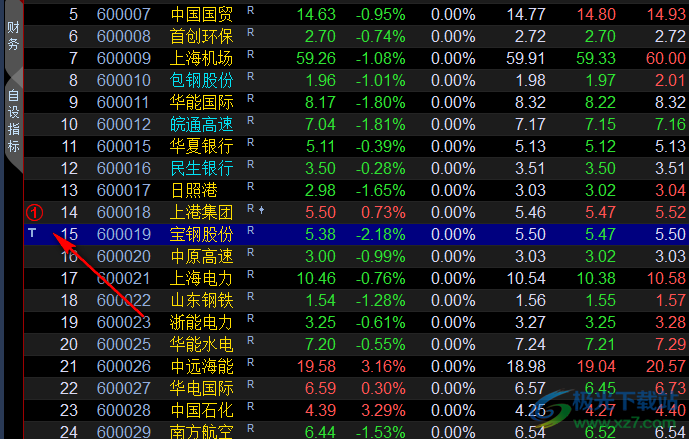Select stock name 华能水电
This screenshot has height=439, width=689.
[x=202, y=344]
